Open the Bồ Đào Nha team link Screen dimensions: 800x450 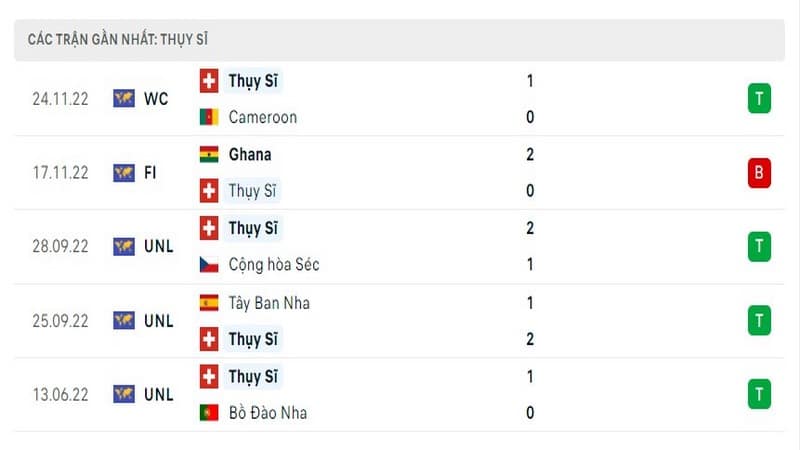(267, 412)
